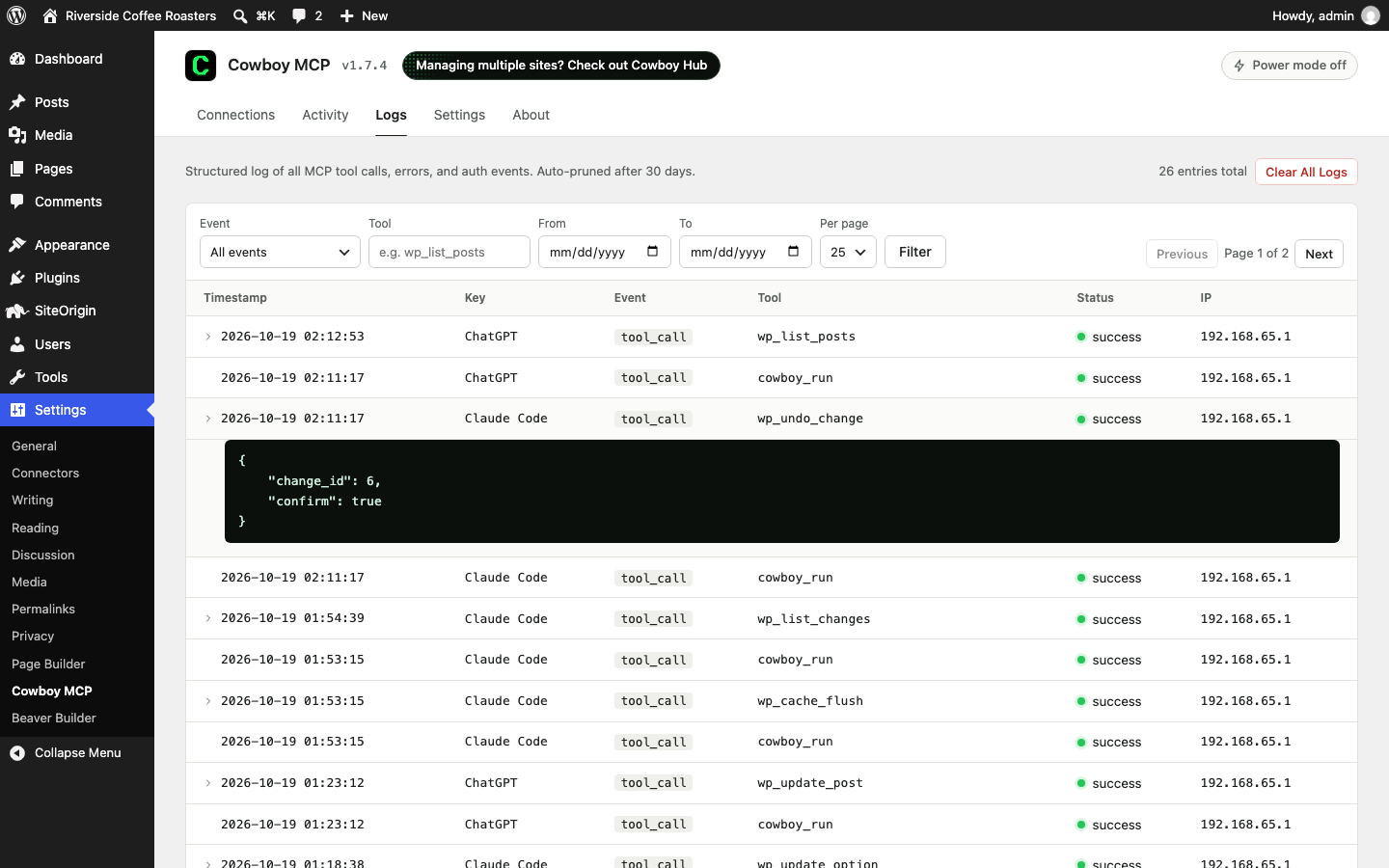The width and height of the screenshot is (1389, 868).
Task: Open the admin user avatar
Action: point(1370,15)
